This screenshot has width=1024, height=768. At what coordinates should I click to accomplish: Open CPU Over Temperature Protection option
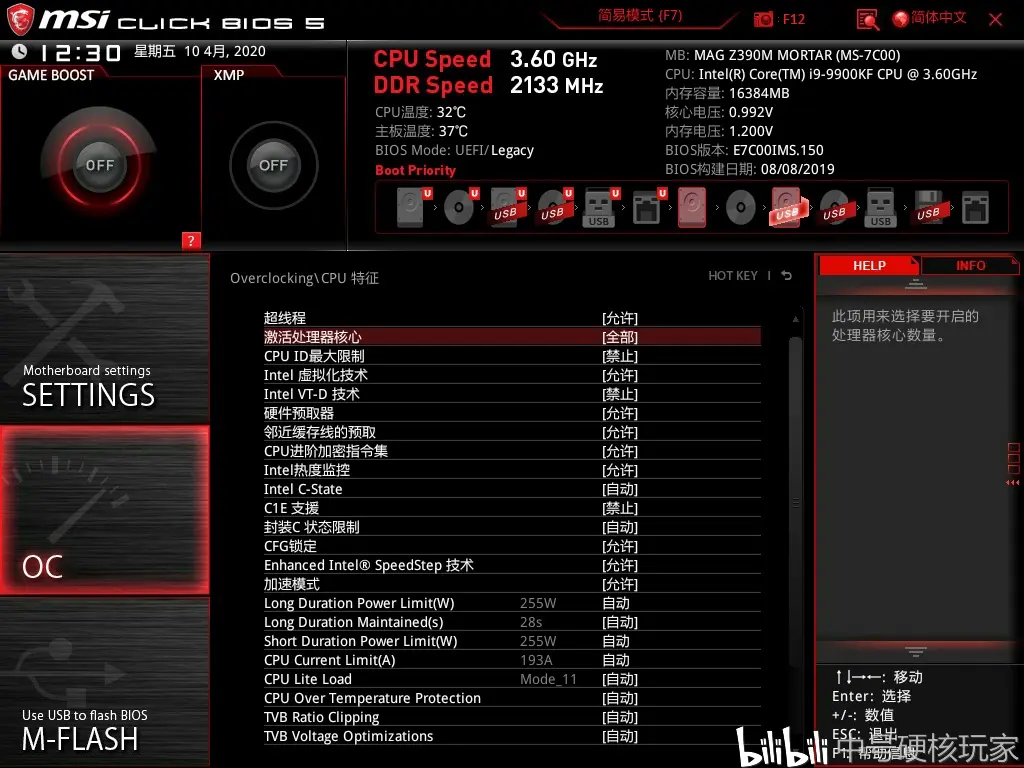(620, 698)
